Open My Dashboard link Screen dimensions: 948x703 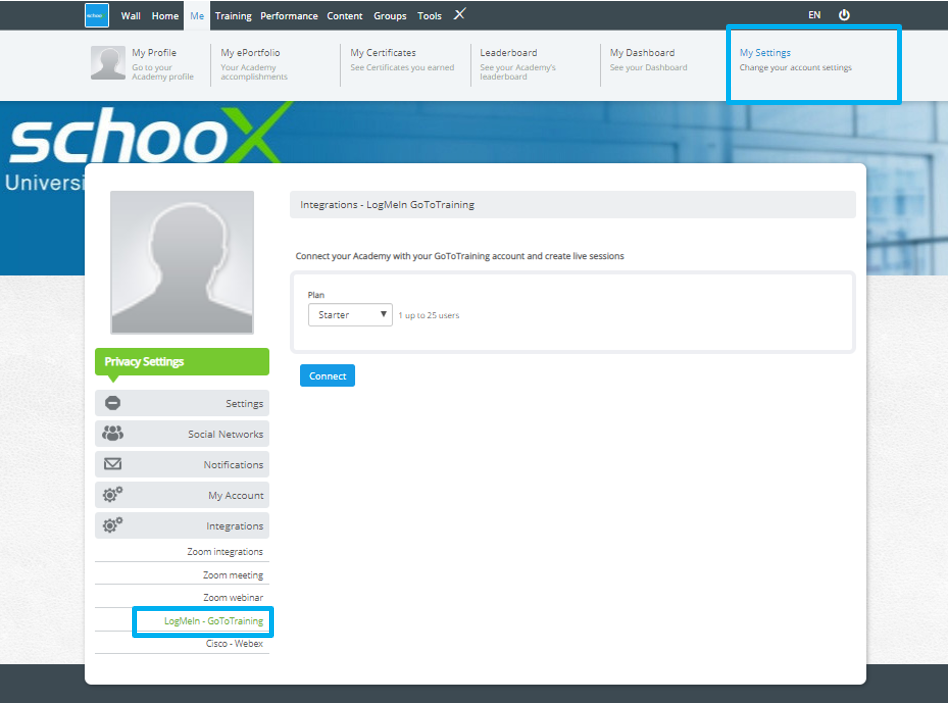pos(642,53)
